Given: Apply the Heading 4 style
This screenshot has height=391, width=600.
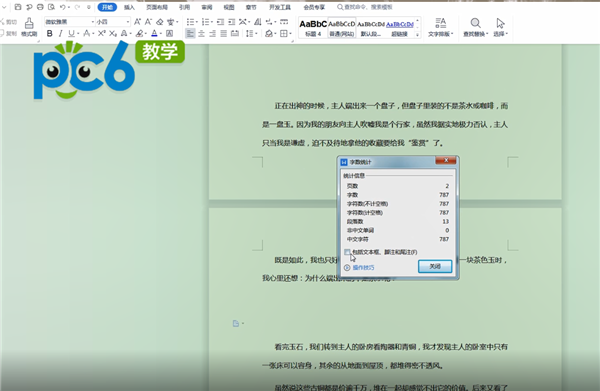Looking at the screenshot, I should 313,28.
